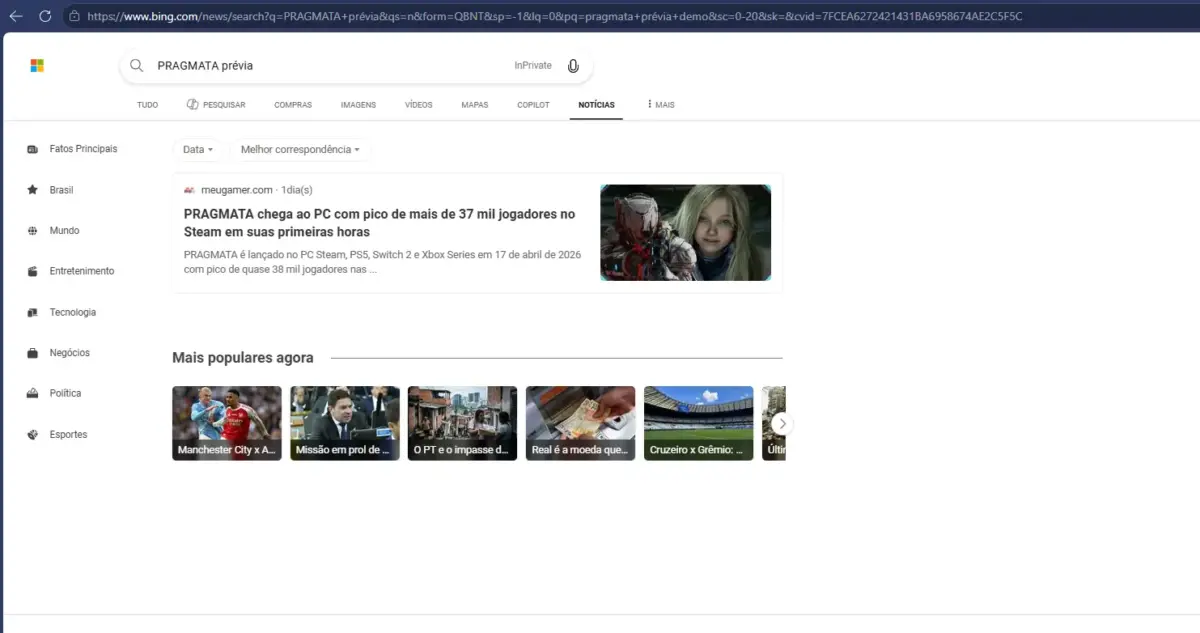
Task: Open the Melhor correspondência dropdown
Action: click(299, 149)
